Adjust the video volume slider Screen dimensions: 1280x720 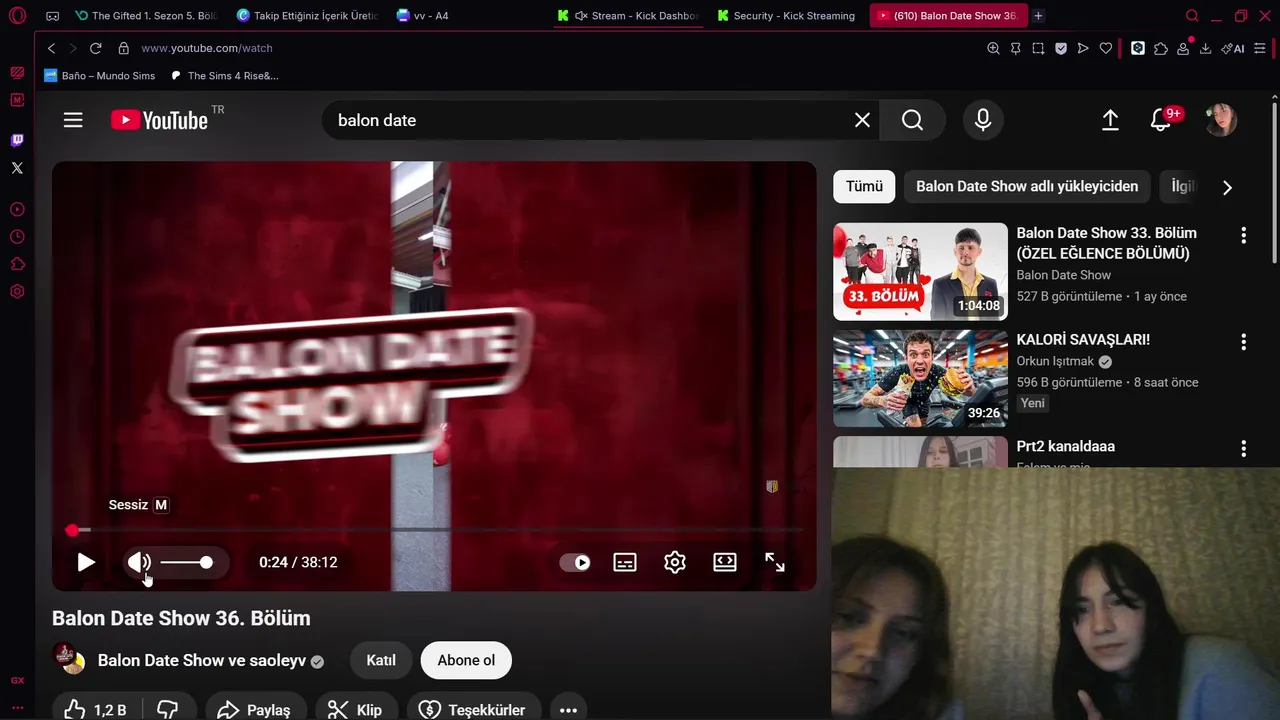(x=186, y=563)
